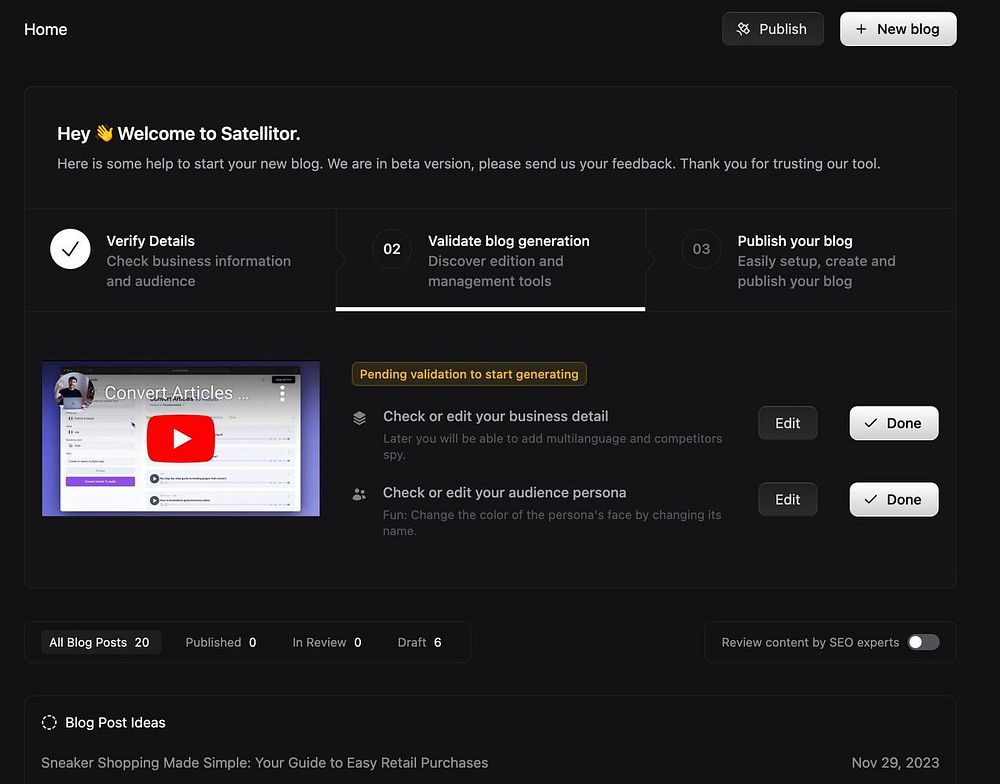Filter by In Review posts

327,642
